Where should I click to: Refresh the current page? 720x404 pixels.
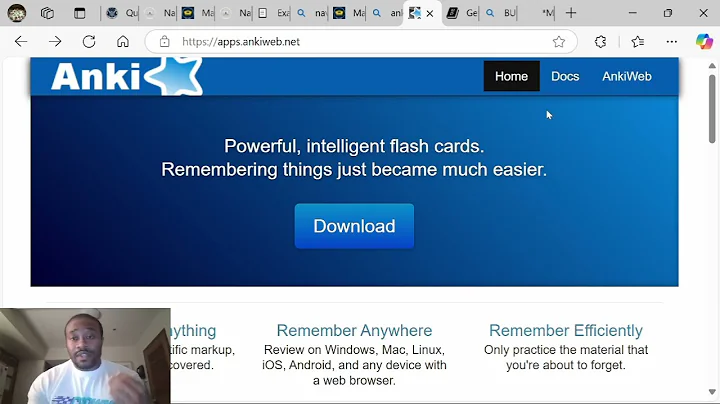pyautogui.click(x=89, y=42)
